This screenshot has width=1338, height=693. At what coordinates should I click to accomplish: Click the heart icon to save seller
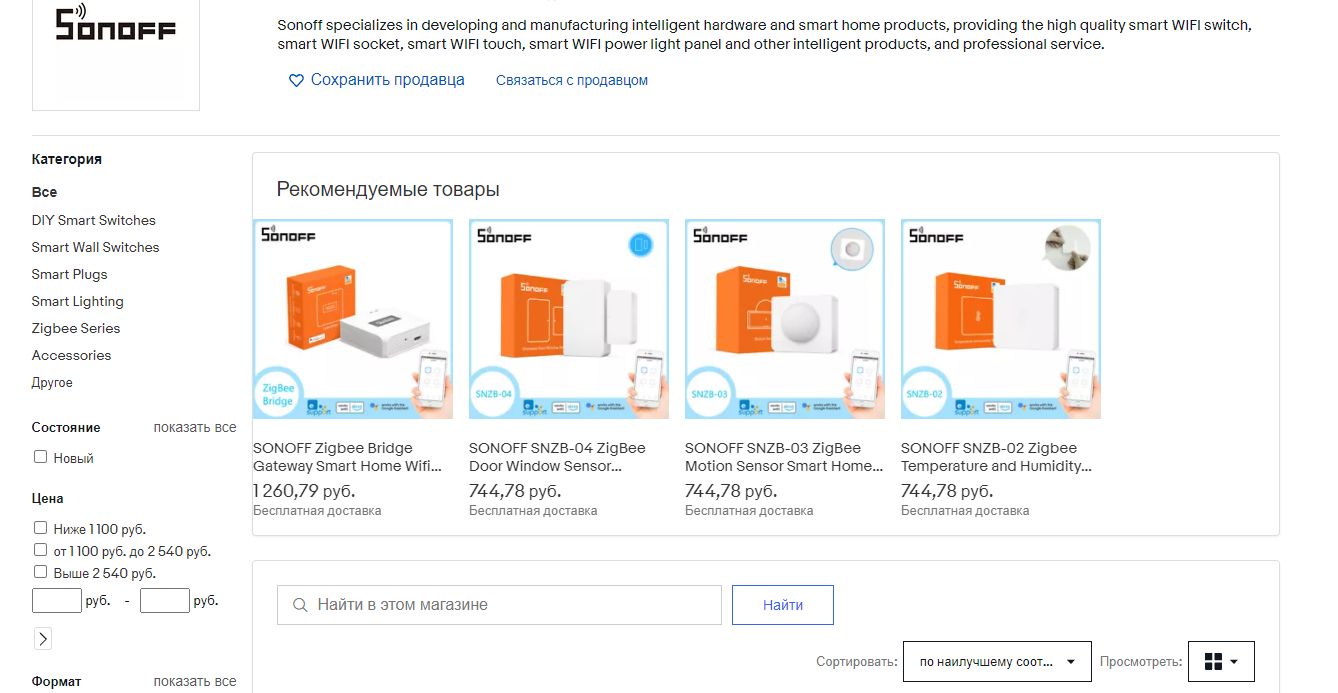click(296, 81)
